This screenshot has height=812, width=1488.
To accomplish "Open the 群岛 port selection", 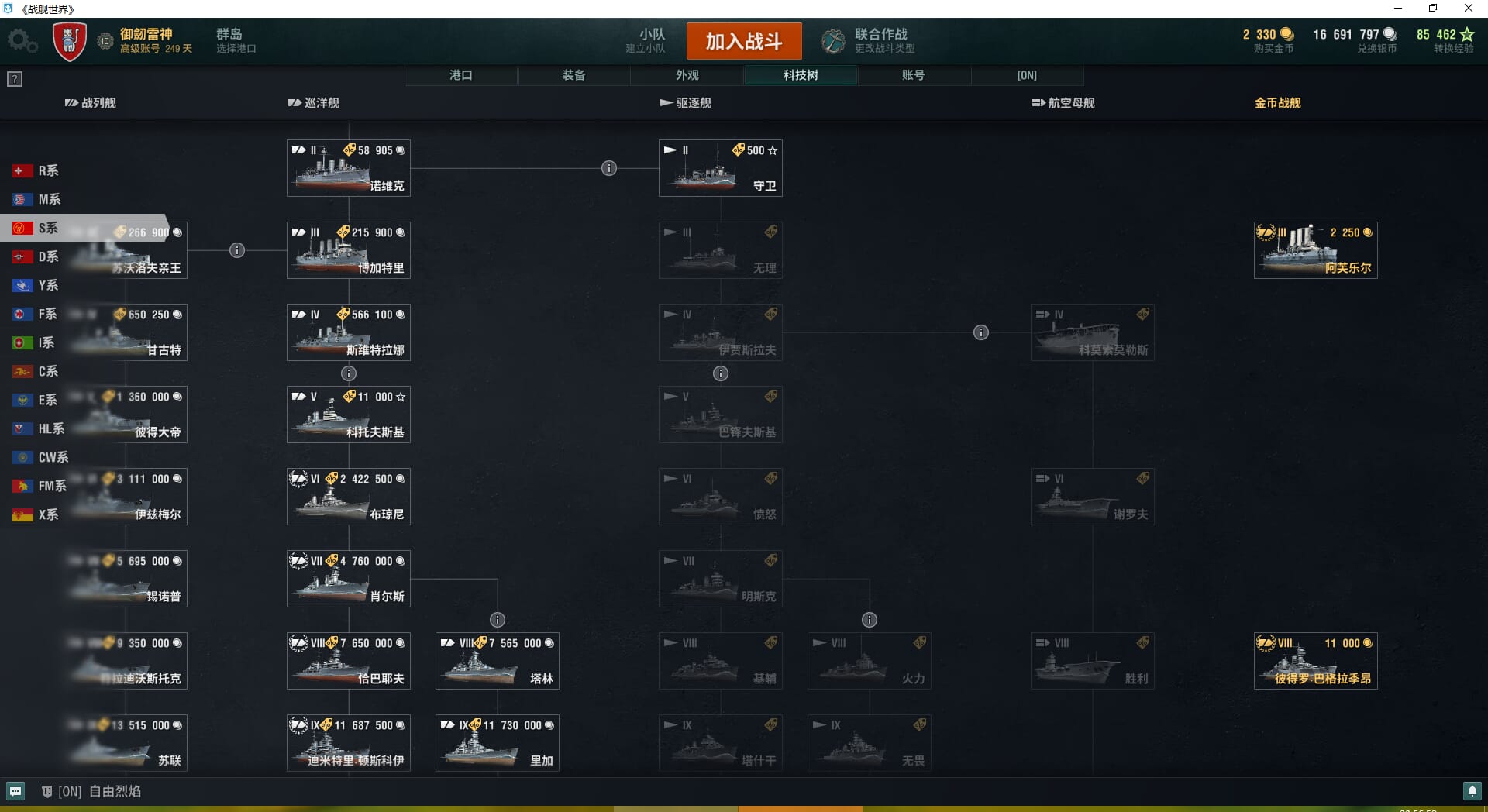I will tap(236, 41).
